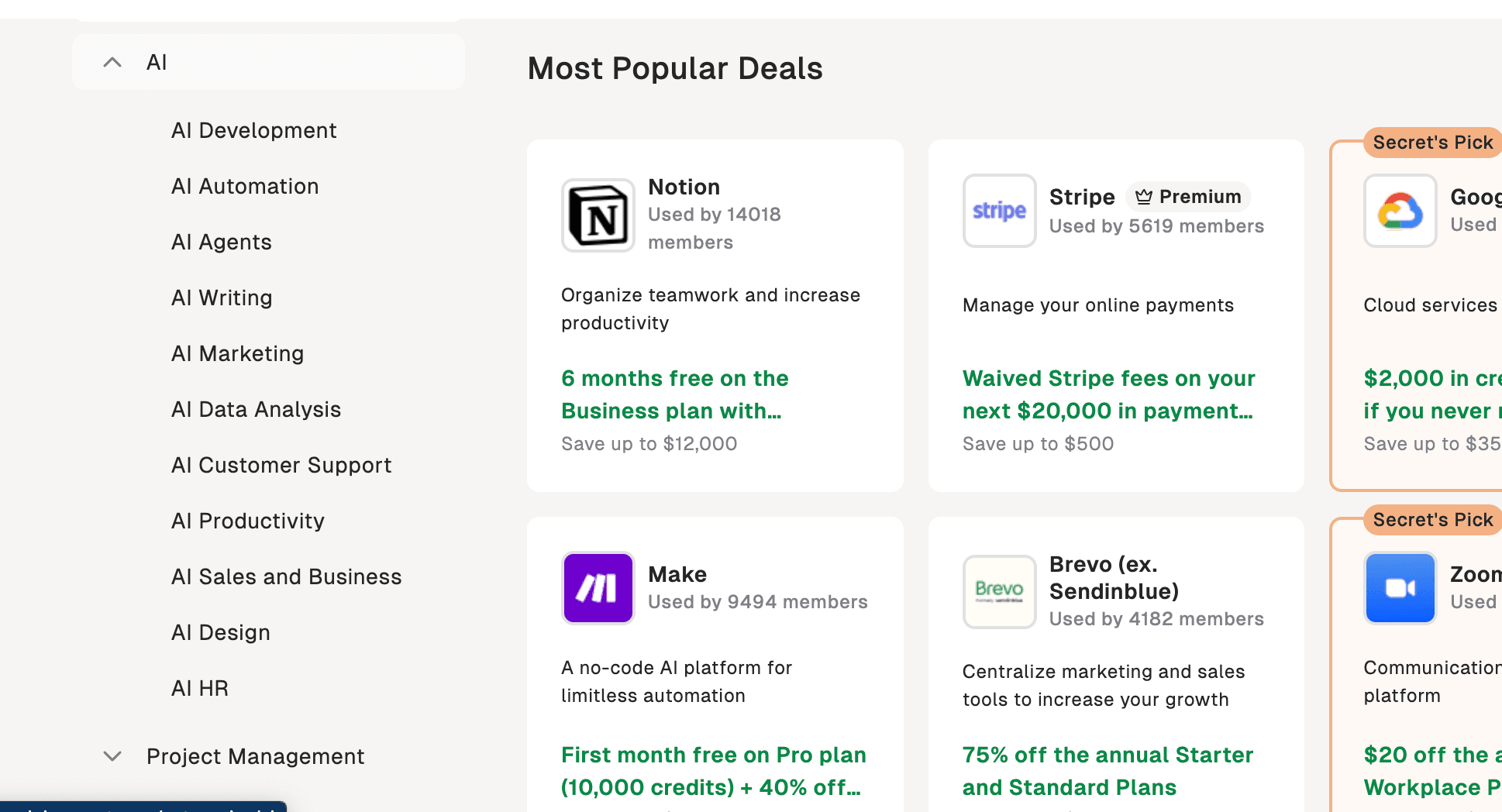Click the Make logo icon
Screen dimensions: 1502x812
point(598,588)
